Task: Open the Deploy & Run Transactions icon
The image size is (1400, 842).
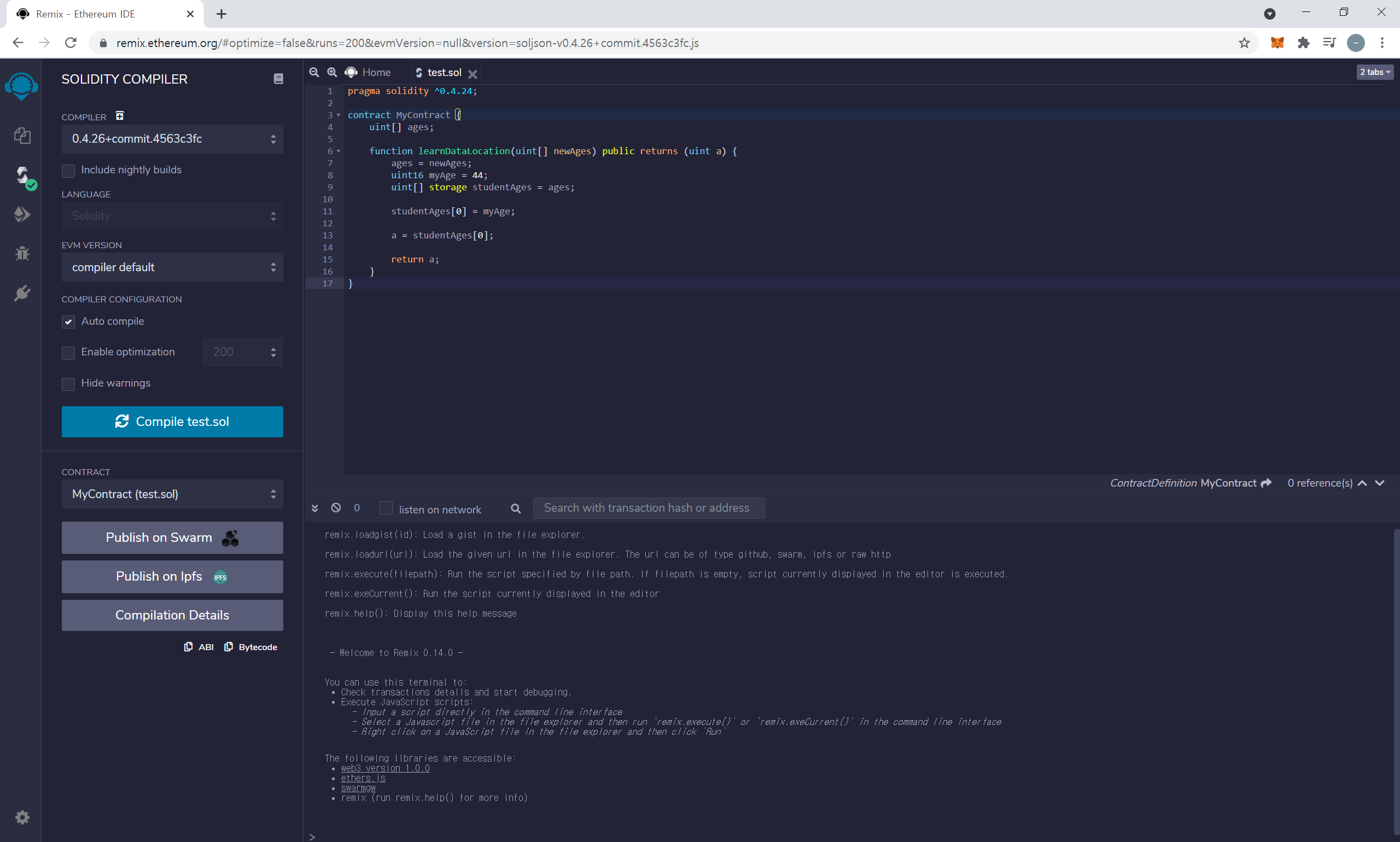Action: click(x=22, y=214)
